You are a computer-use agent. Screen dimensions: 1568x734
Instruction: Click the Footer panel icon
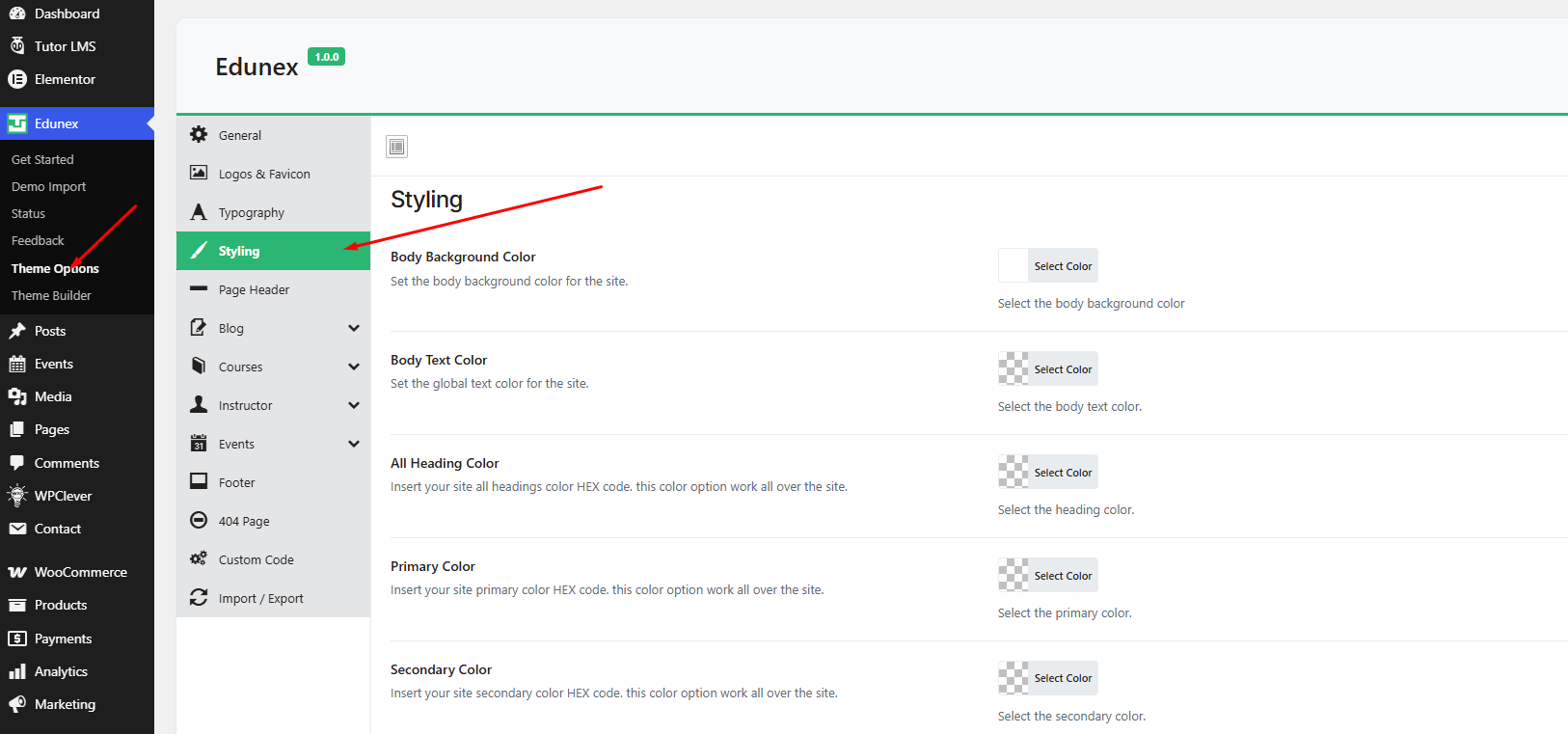tap(199, 481)
